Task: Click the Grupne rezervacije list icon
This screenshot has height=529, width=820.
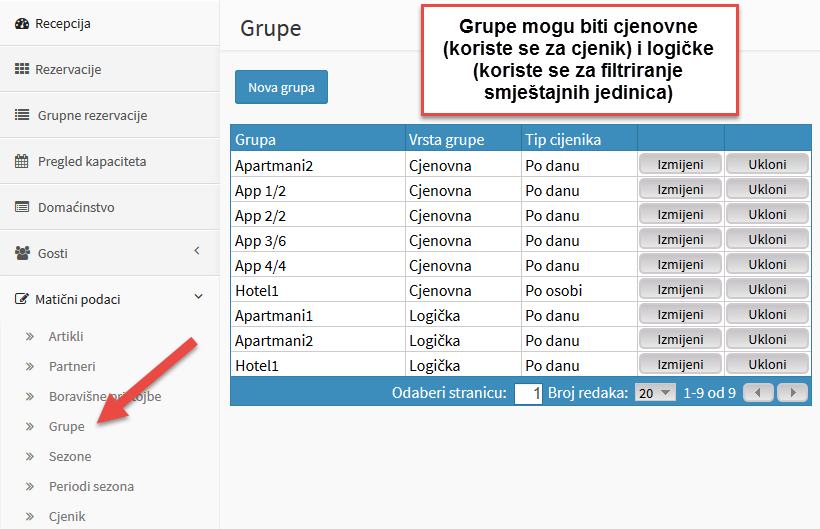Action: coord(22,115)
